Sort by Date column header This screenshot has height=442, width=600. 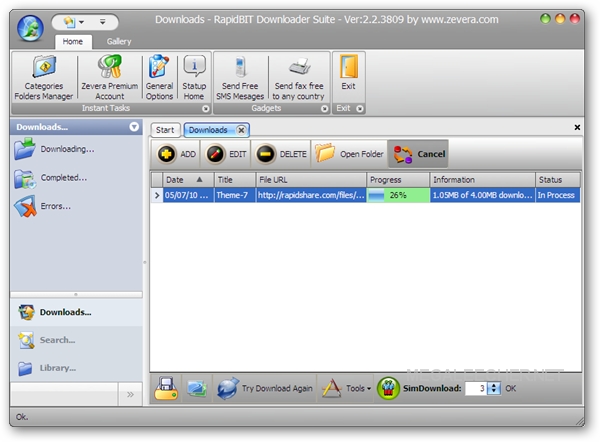point(188,180)
